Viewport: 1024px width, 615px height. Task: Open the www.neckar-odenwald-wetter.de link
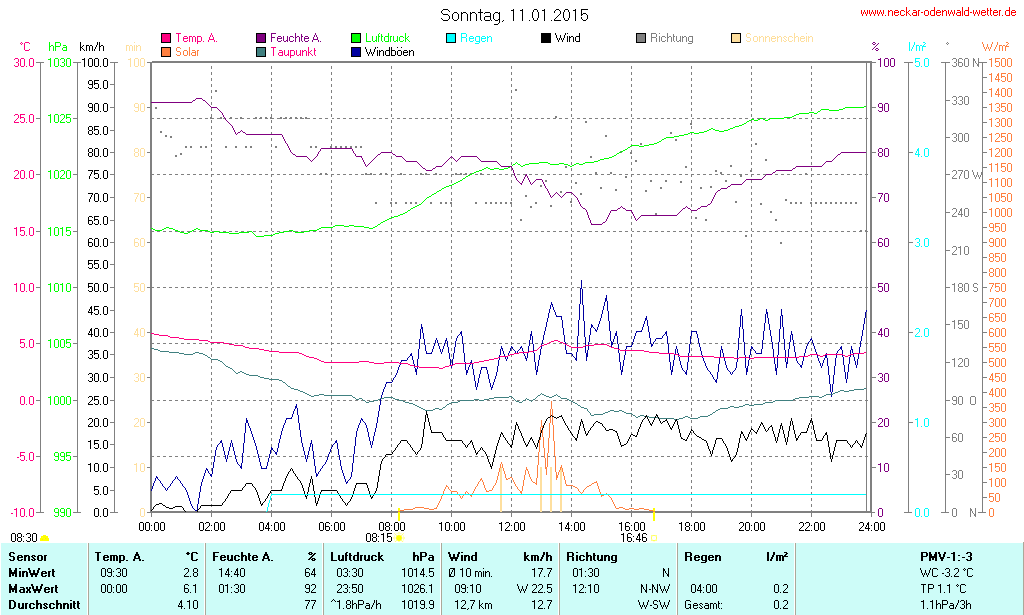point(938,12)
